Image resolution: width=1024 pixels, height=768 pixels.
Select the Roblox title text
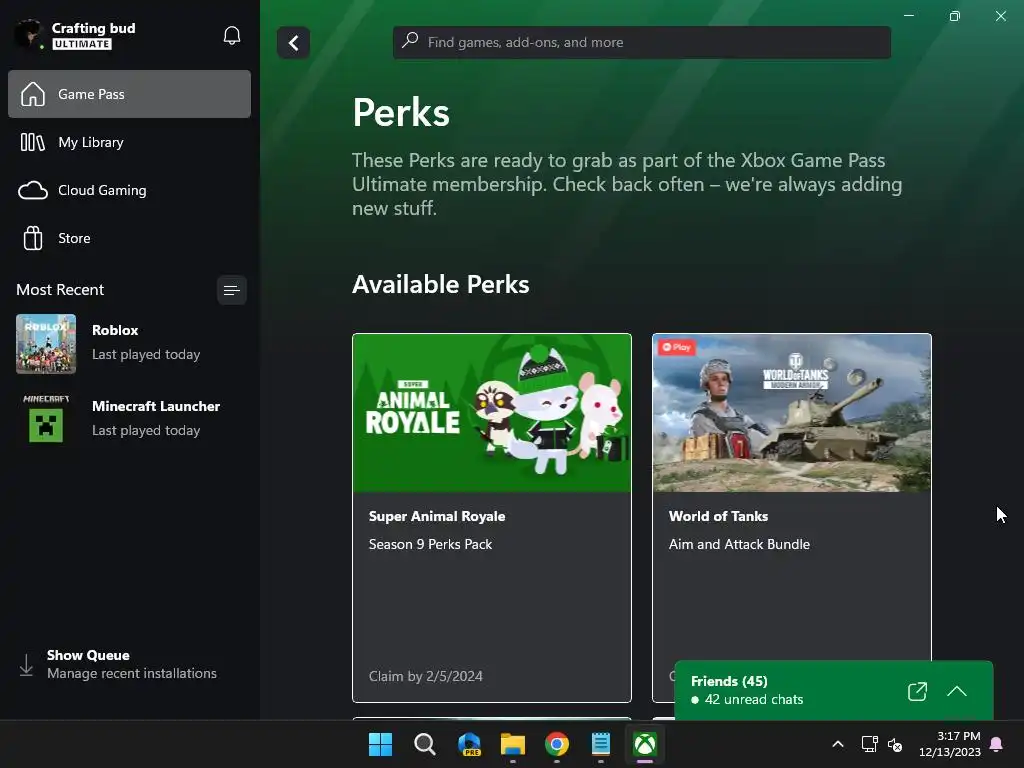click(x=115, y=330)
